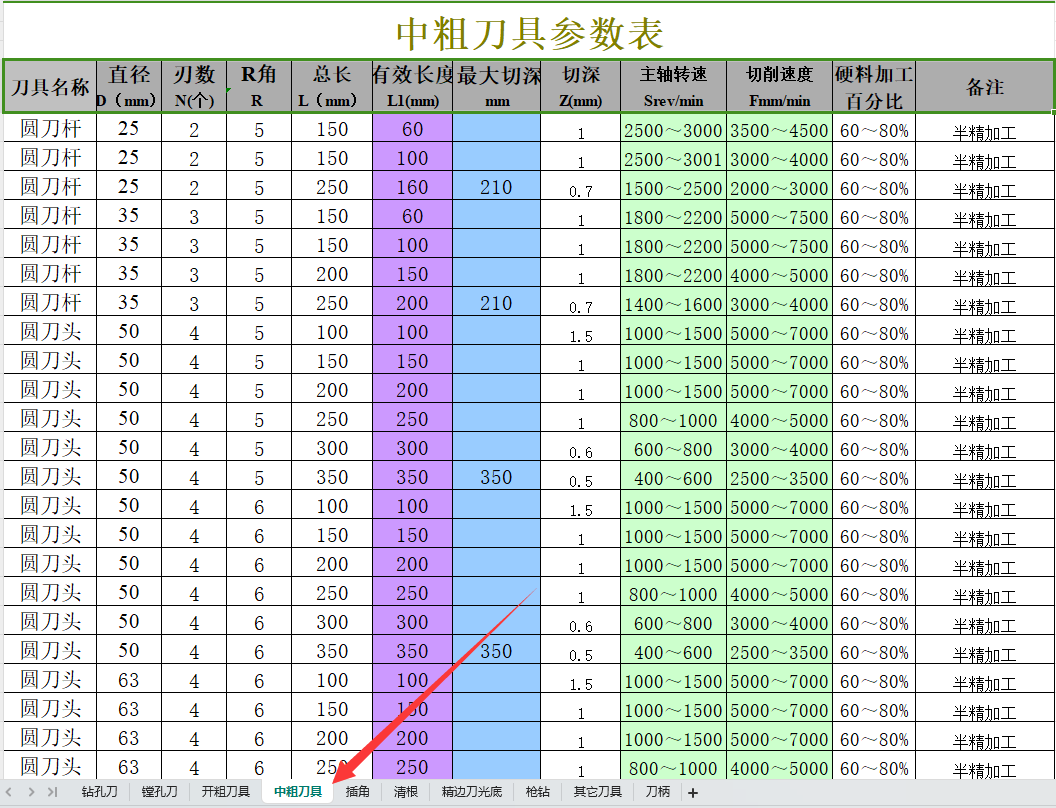Select the 枪钻 sheet tab
The image size is (1056, 808).
tap(537, 792)
